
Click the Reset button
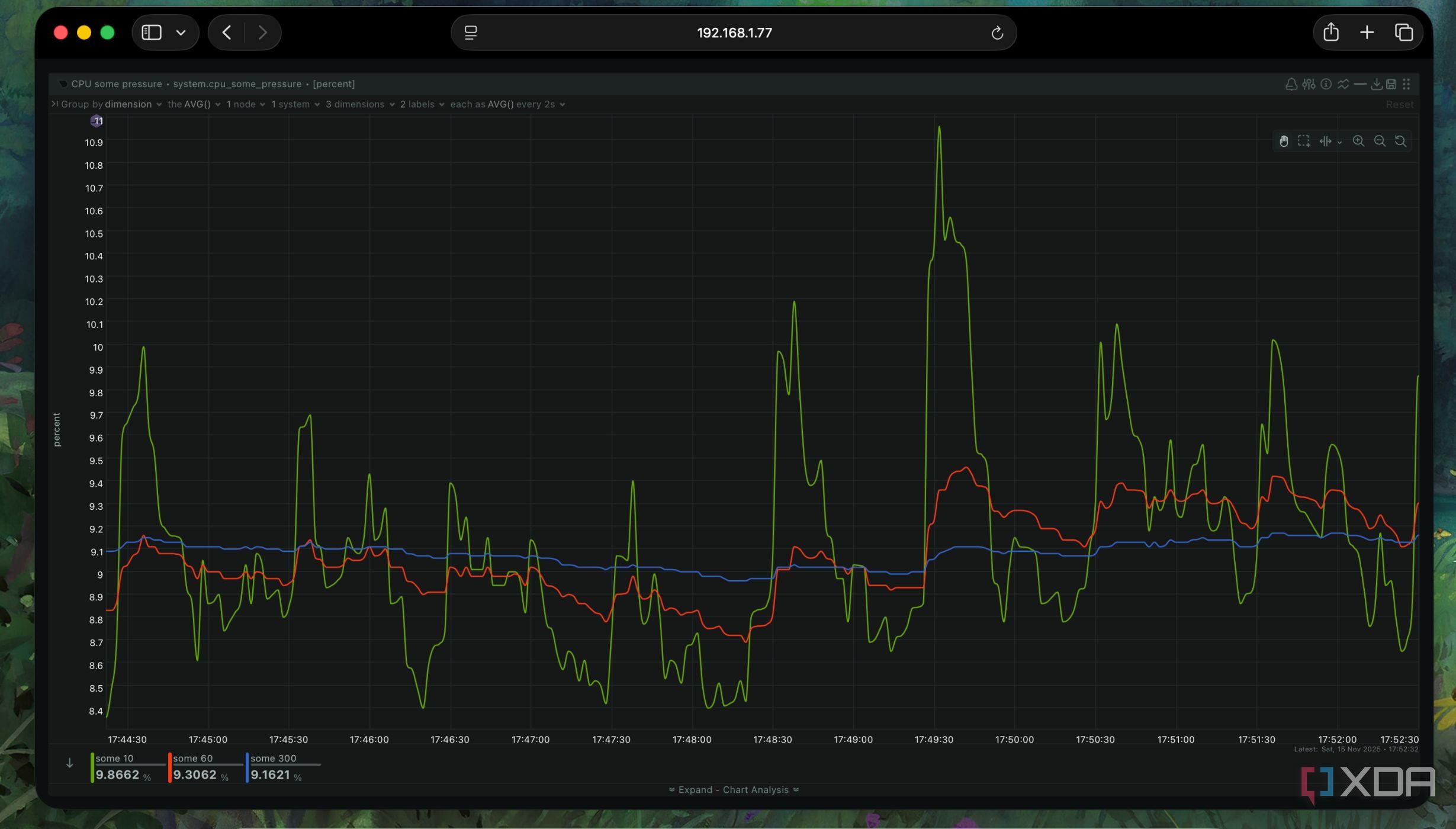1399,104
